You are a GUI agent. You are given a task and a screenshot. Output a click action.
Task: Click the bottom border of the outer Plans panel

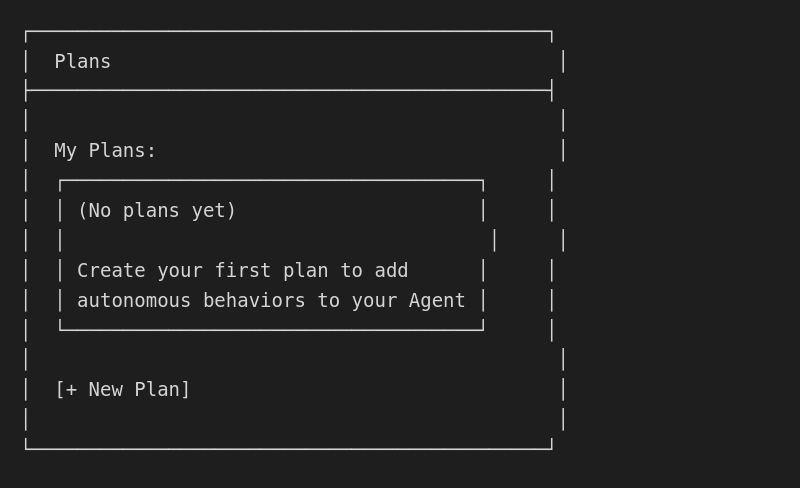tap(288, 448)
